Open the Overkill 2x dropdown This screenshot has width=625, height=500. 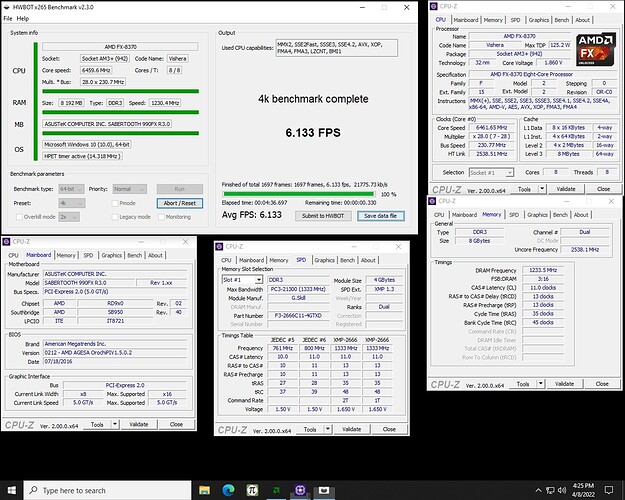[69, 217]
